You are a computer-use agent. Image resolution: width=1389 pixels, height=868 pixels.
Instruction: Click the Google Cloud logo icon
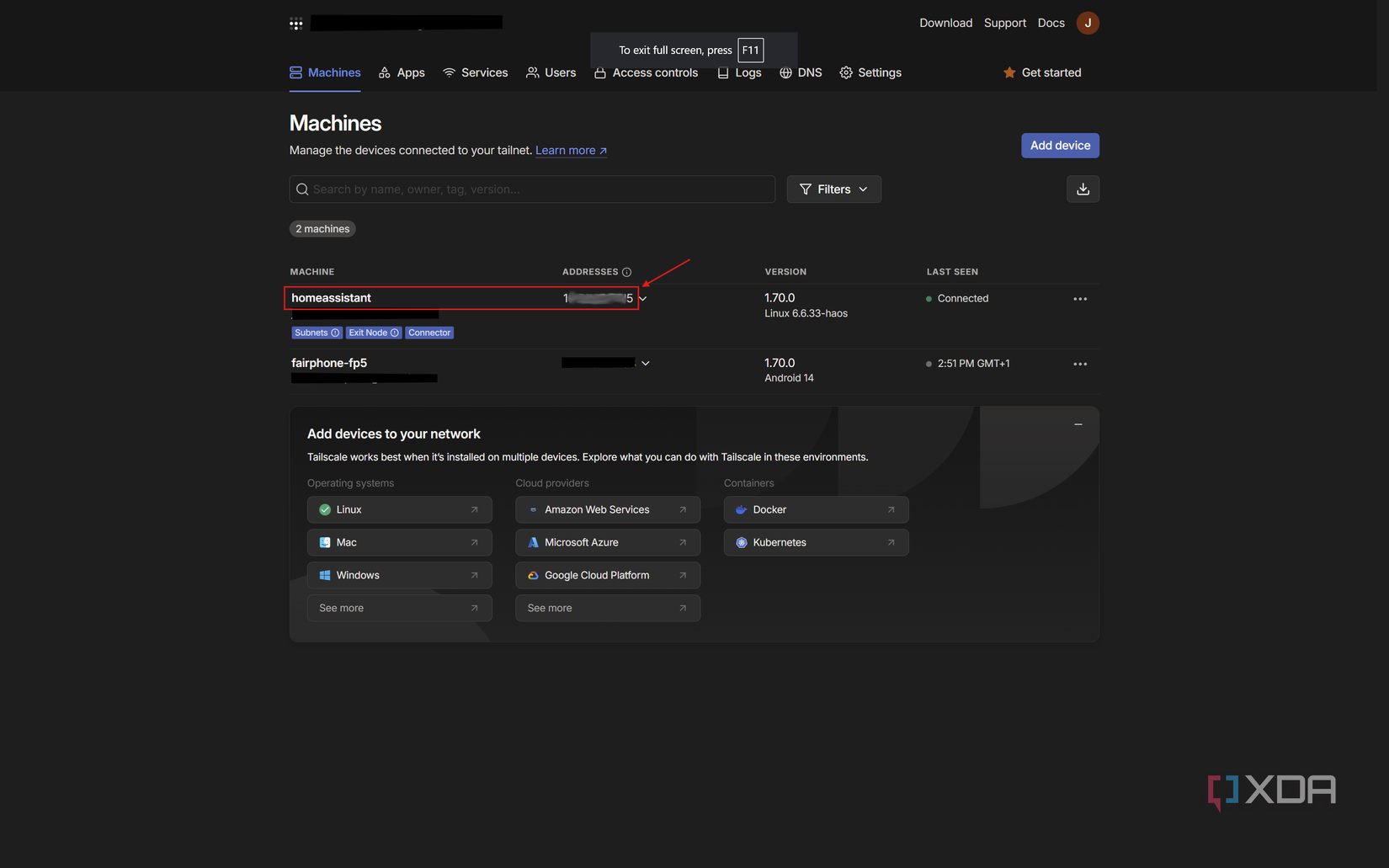(x=533, y=575)
